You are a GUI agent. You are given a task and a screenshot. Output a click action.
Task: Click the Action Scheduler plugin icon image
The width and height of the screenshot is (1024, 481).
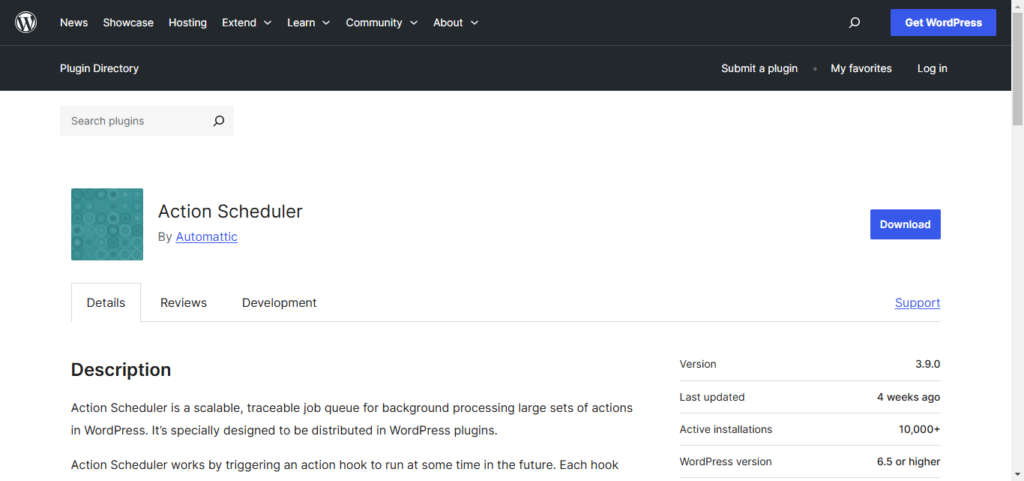(107, 224)
